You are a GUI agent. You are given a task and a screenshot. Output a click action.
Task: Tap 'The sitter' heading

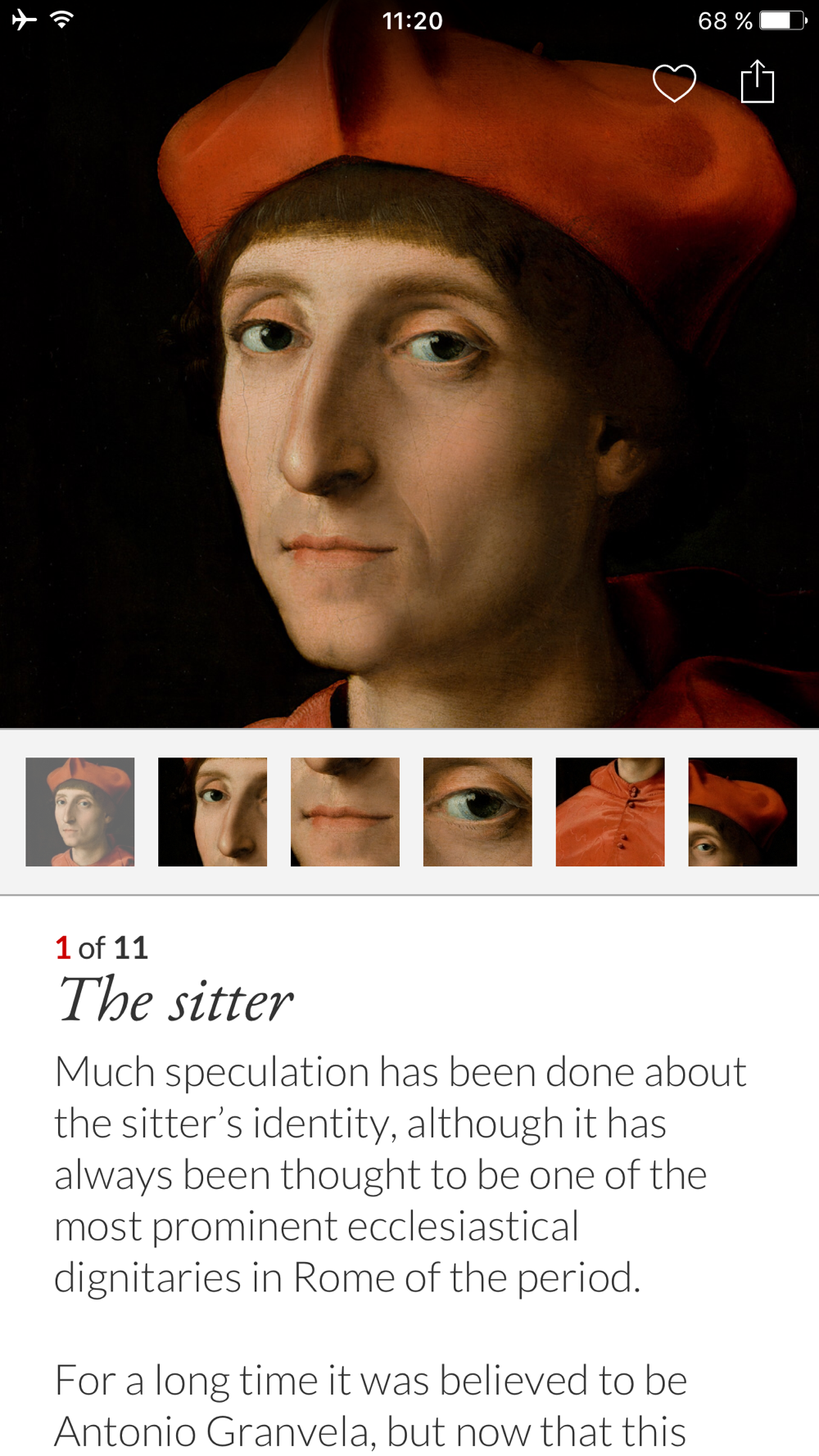point(174,1000)
